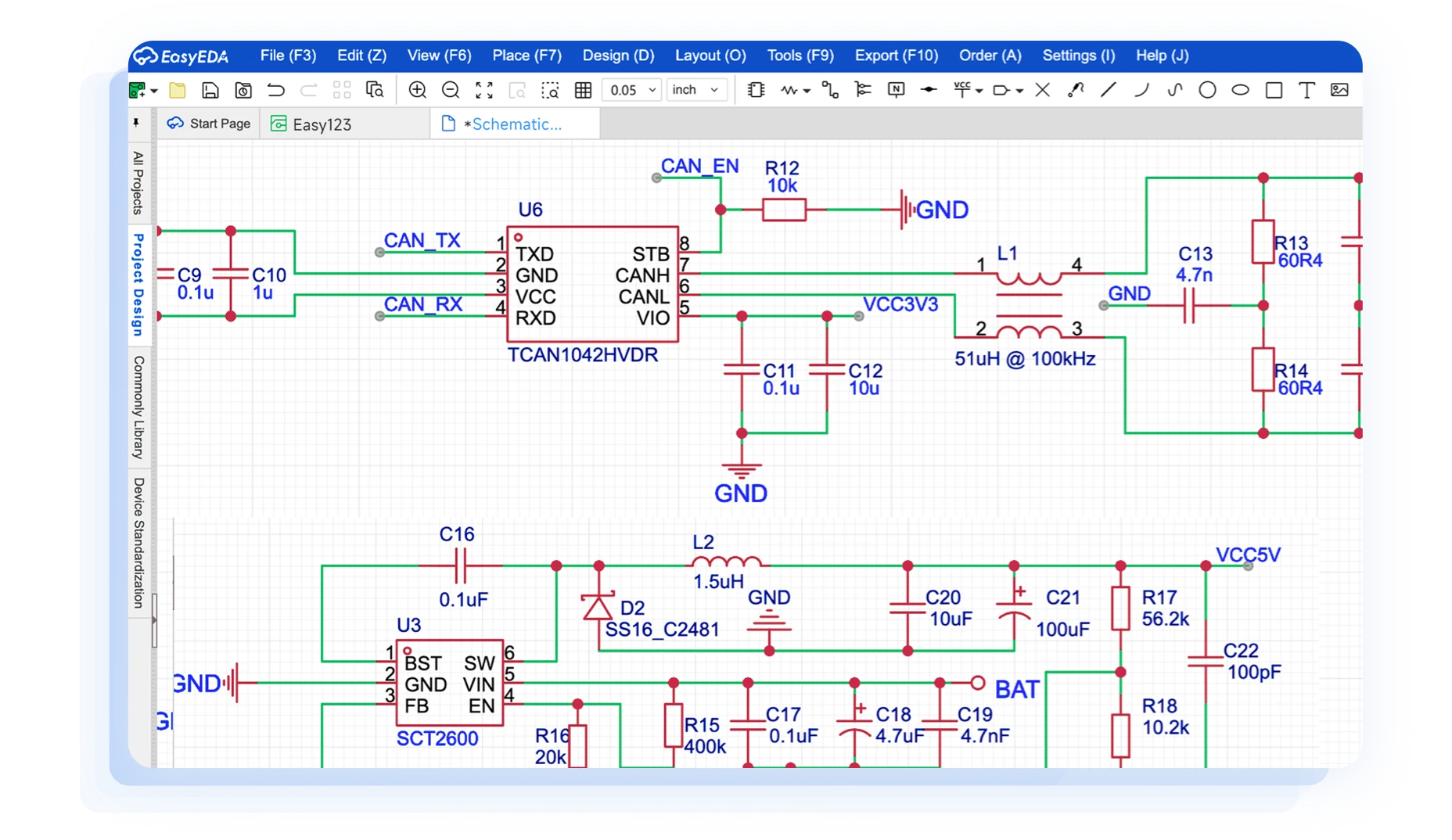Viewport: 1452px width, 840px height.
Task: Select the ellipse drawing tool
Action: pyautogui.click(x=1240, y=91)
